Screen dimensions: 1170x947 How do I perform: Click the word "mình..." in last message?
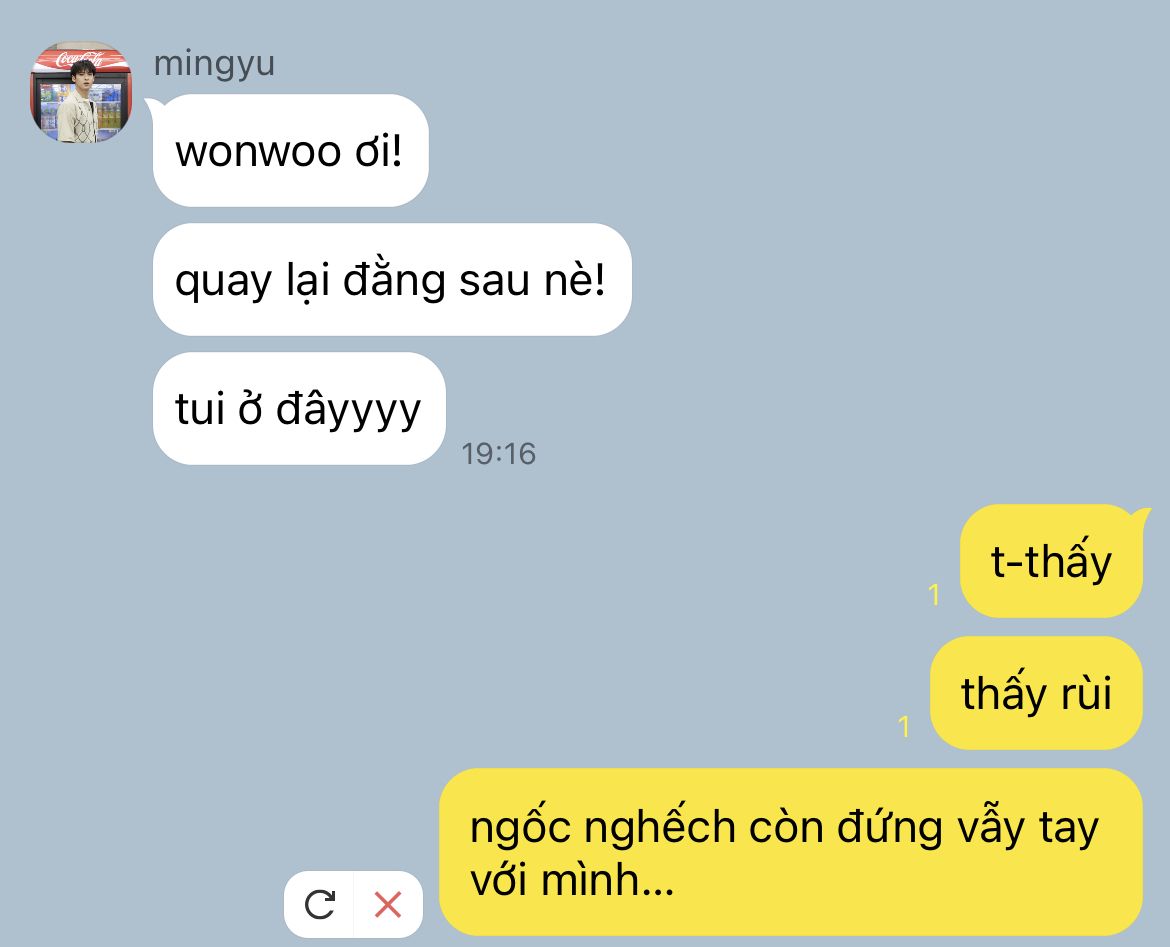tap(607, 880)
